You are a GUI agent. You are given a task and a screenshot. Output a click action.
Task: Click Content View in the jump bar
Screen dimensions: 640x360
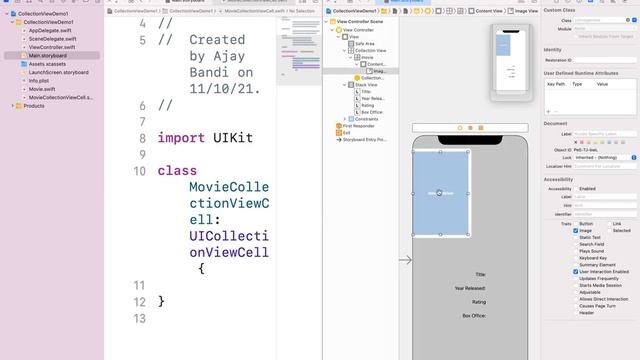pyautogui.click(x=485, y=11)
